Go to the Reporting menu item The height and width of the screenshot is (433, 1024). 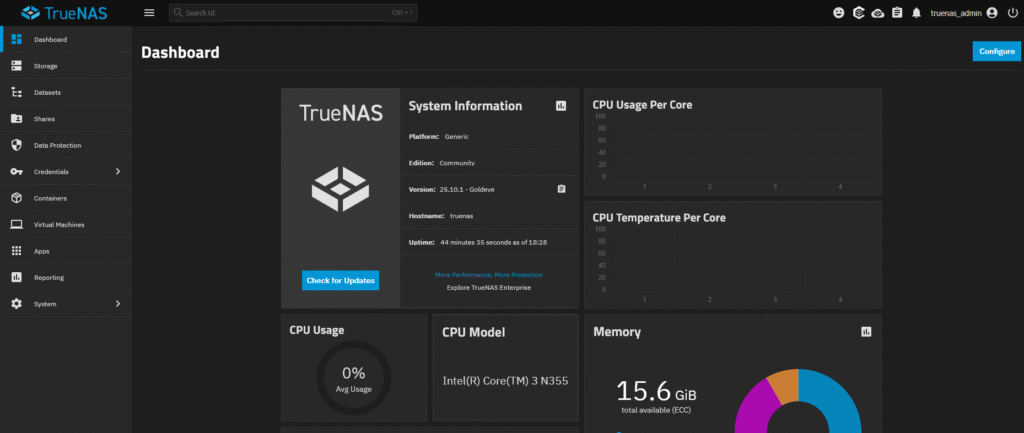tap(67, 278)
